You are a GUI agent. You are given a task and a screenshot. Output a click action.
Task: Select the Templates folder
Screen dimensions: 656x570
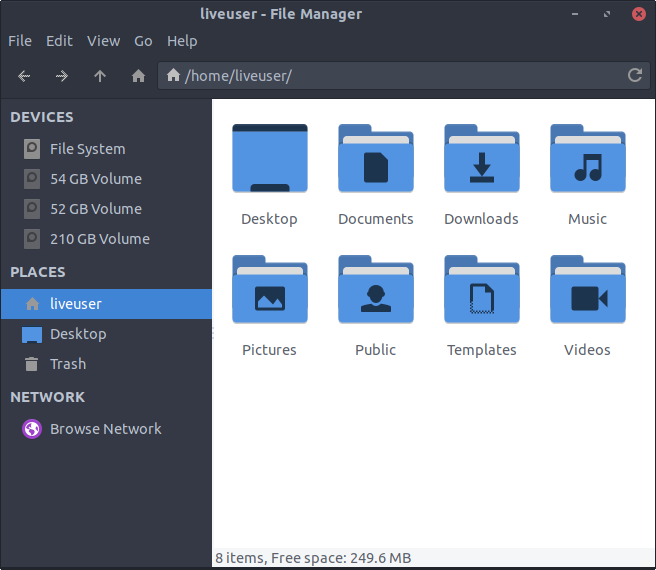point(481,290)
